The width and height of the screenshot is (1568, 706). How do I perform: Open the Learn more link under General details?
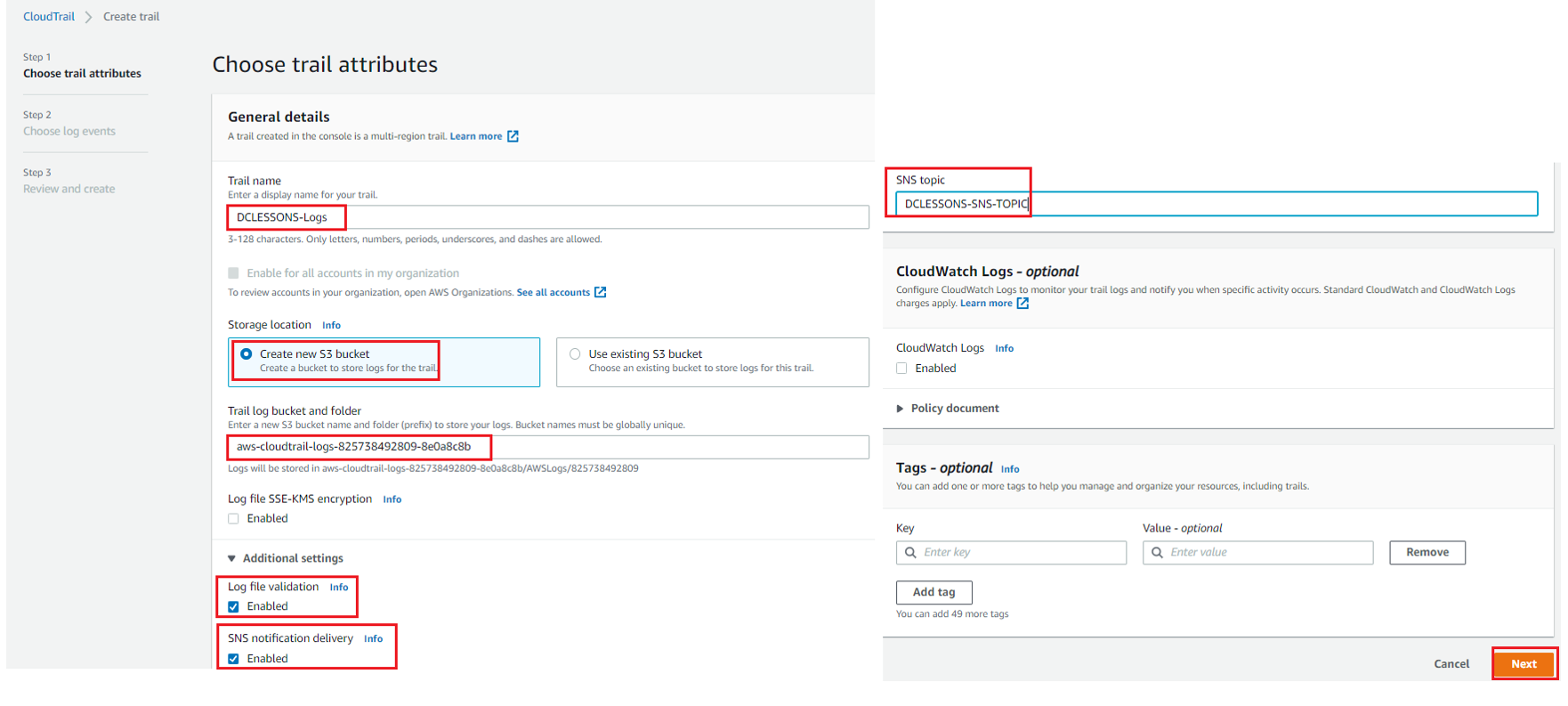(476, 136)
